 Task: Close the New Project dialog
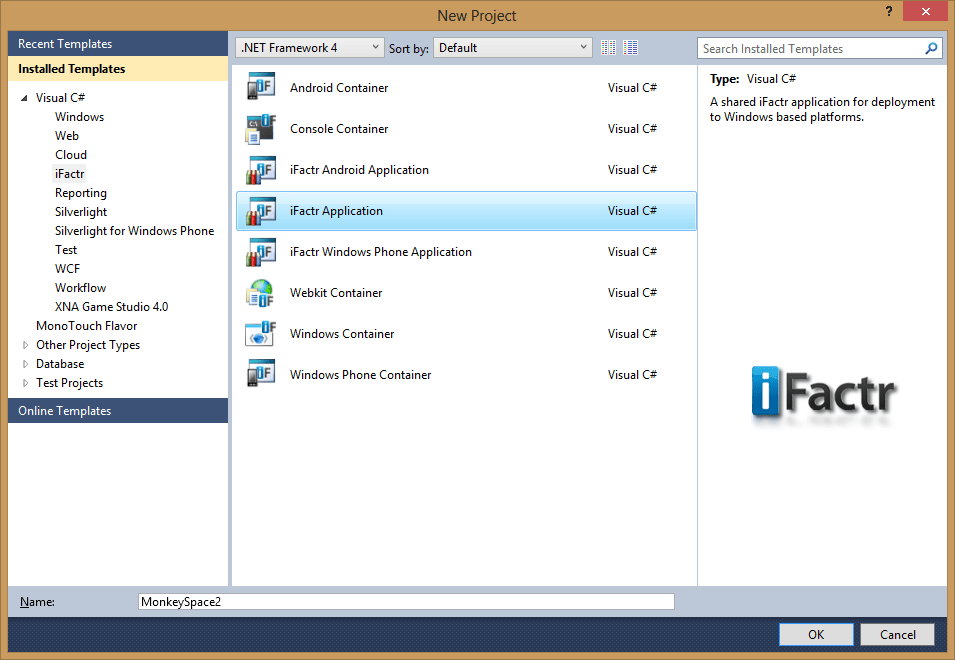click(x=925, y=12)
